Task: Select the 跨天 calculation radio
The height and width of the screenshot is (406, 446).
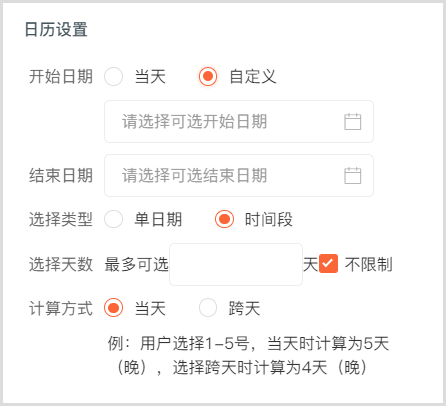Action: coord(208,308)
